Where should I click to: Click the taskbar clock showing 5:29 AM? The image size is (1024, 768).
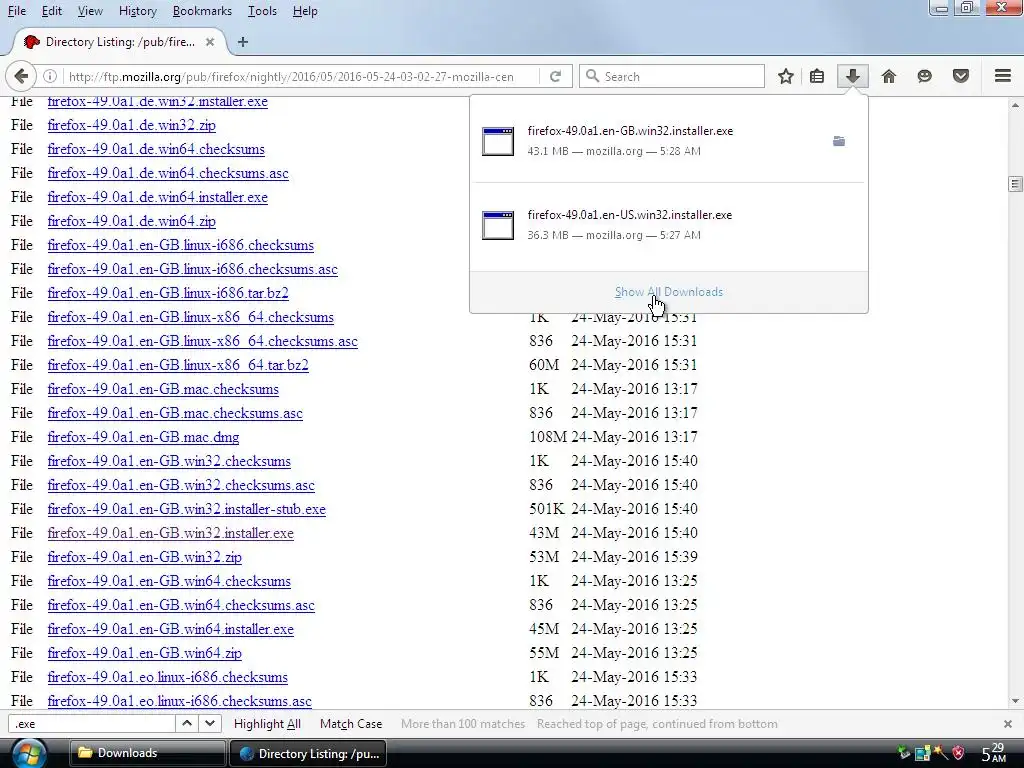[x=994, y=753]
